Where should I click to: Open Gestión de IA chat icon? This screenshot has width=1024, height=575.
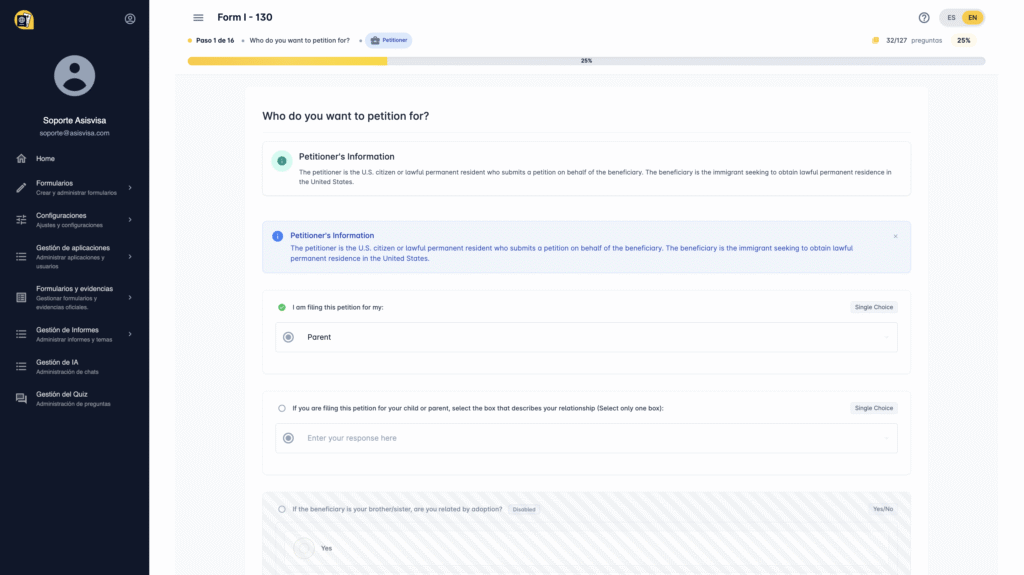pyautogui.click(x=21, y=367)
